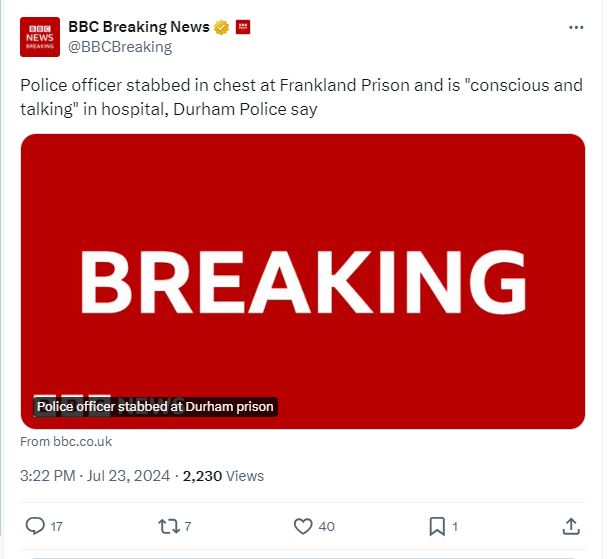Screen dimensions: 607x559
Task: Click the 3:22 PM Jul 23, 2024 timestamp
Action: (96, 476)
